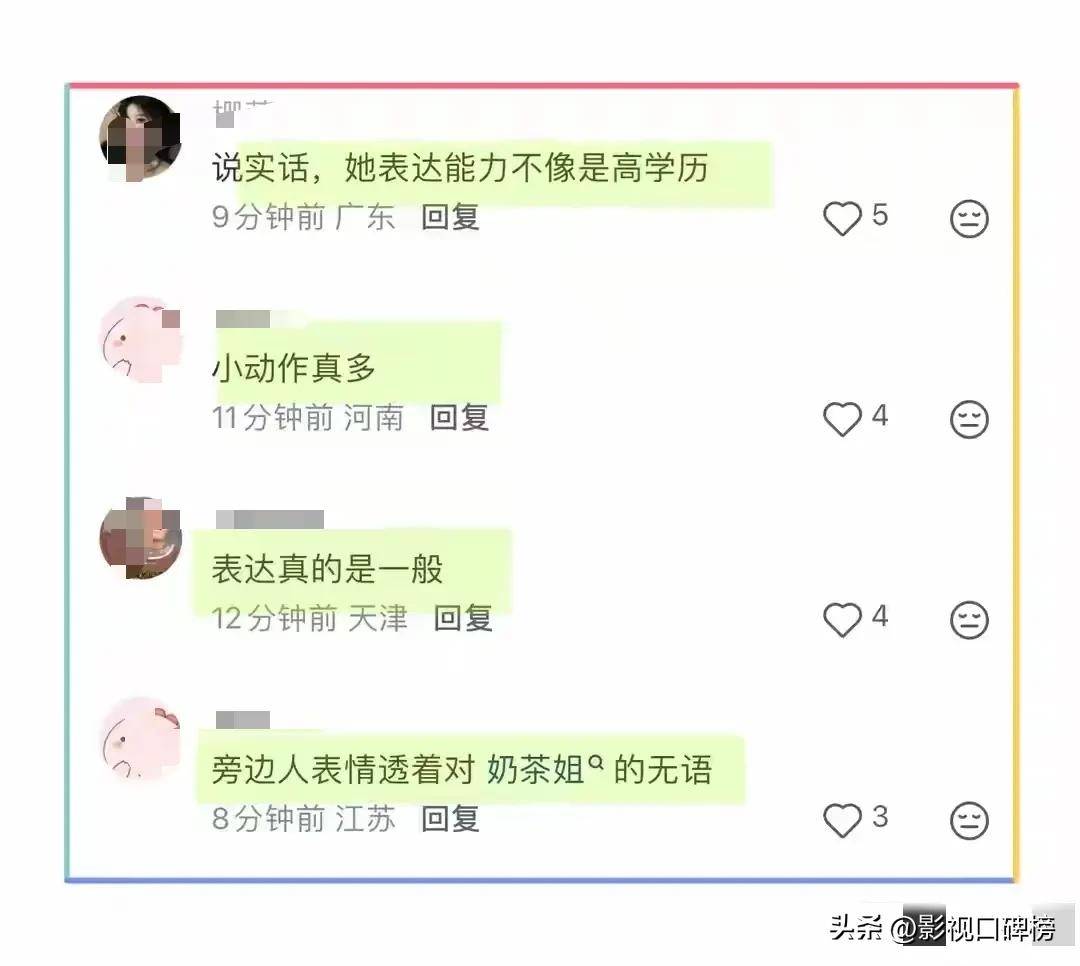Reply to the 9分钟前 广东 comment
Screen dimensions: 1080x966
coord(450,217)
